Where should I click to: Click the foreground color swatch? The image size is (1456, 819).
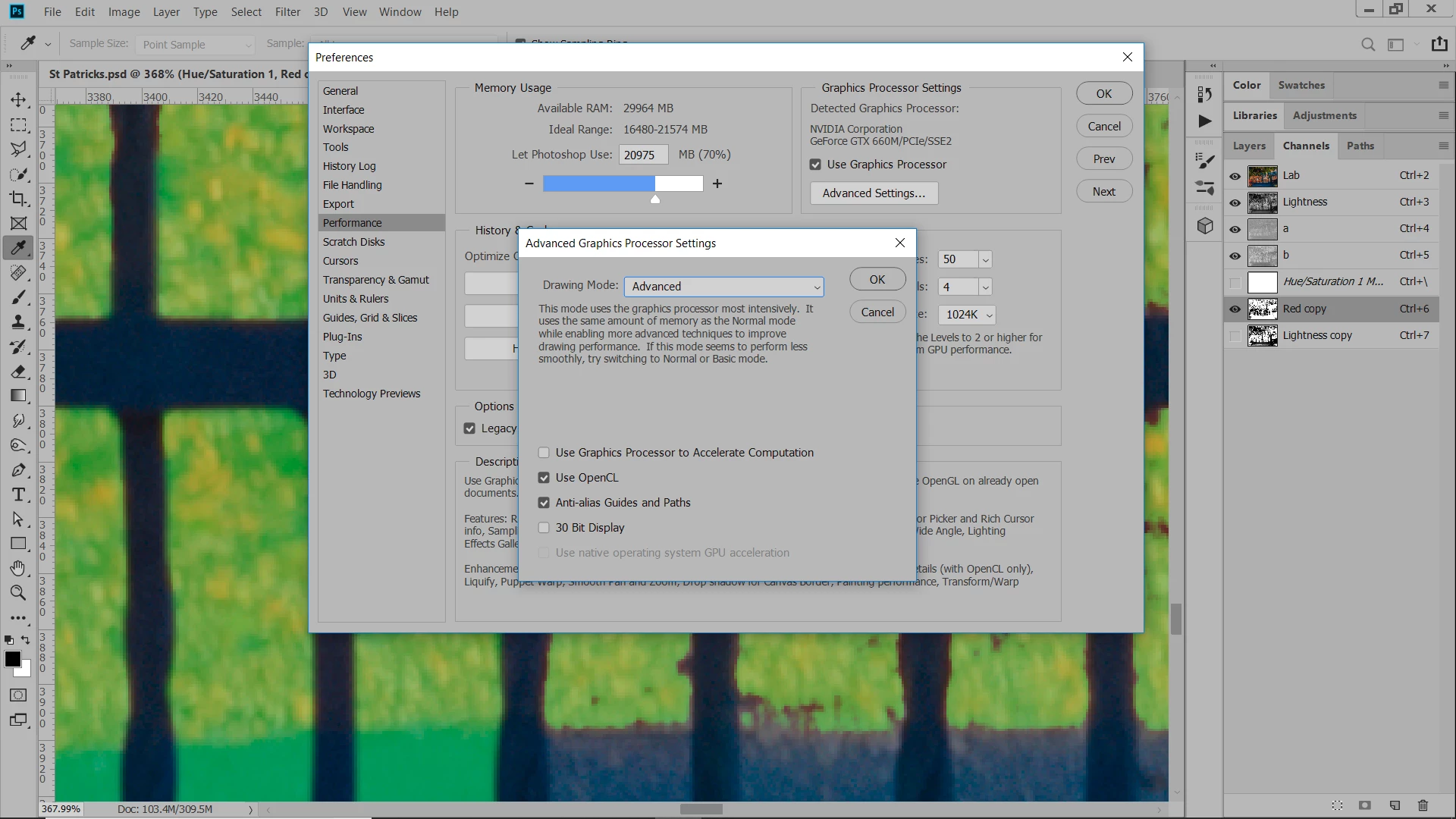coord(13,659)
